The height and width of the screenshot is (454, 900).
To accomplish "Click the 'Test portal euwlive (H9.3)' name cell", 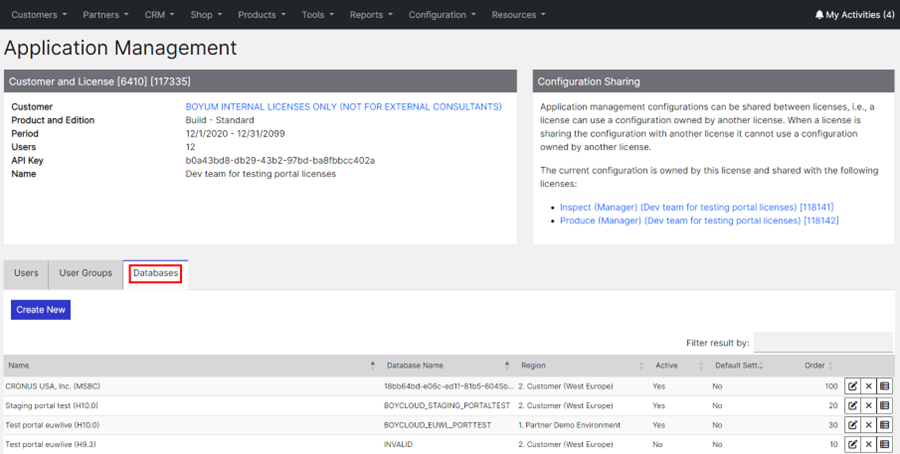I will click(51, 444).
